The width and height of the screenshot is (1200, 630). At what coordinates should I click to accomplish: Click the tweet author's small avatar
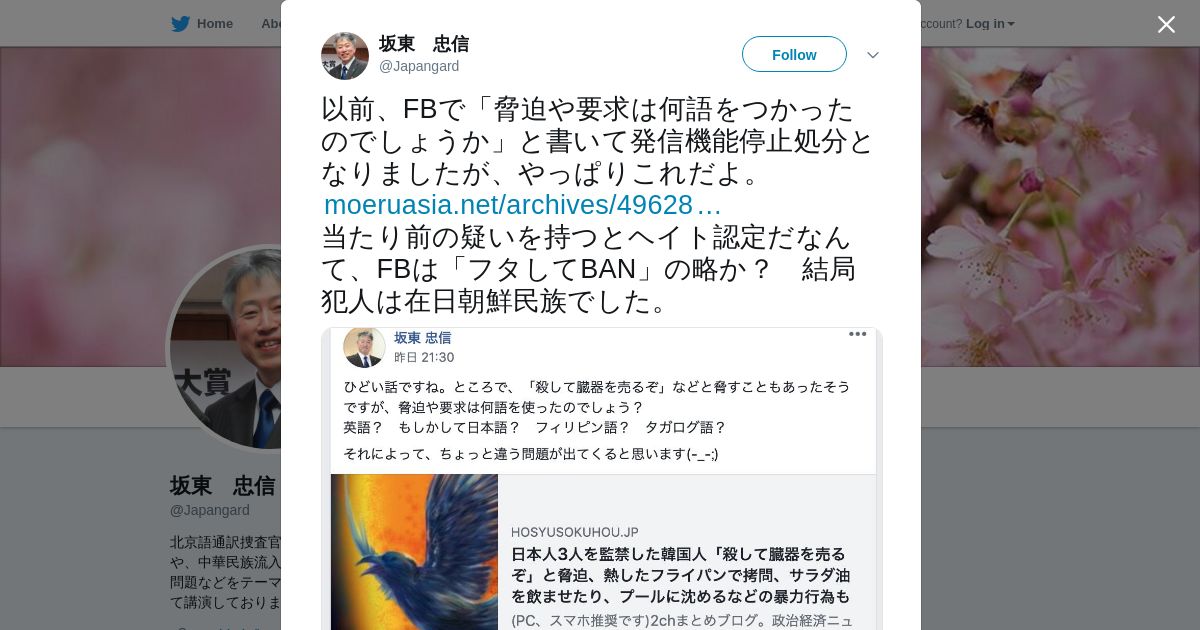tap(345, 56)
